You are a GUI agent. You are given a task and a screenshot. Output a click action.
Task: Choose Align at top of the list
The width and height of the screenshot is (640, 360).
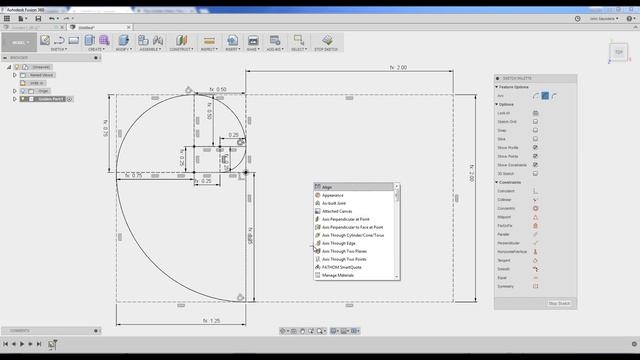pyautogui.click(x=354, y=187)
